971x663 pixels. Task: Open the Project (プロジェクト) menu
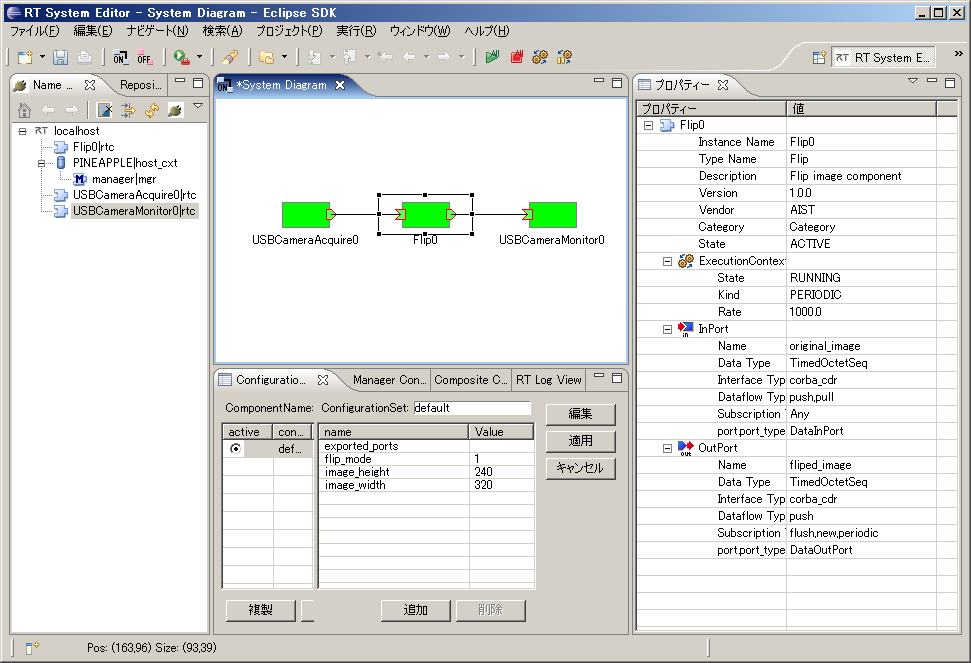tap(289, 31)
